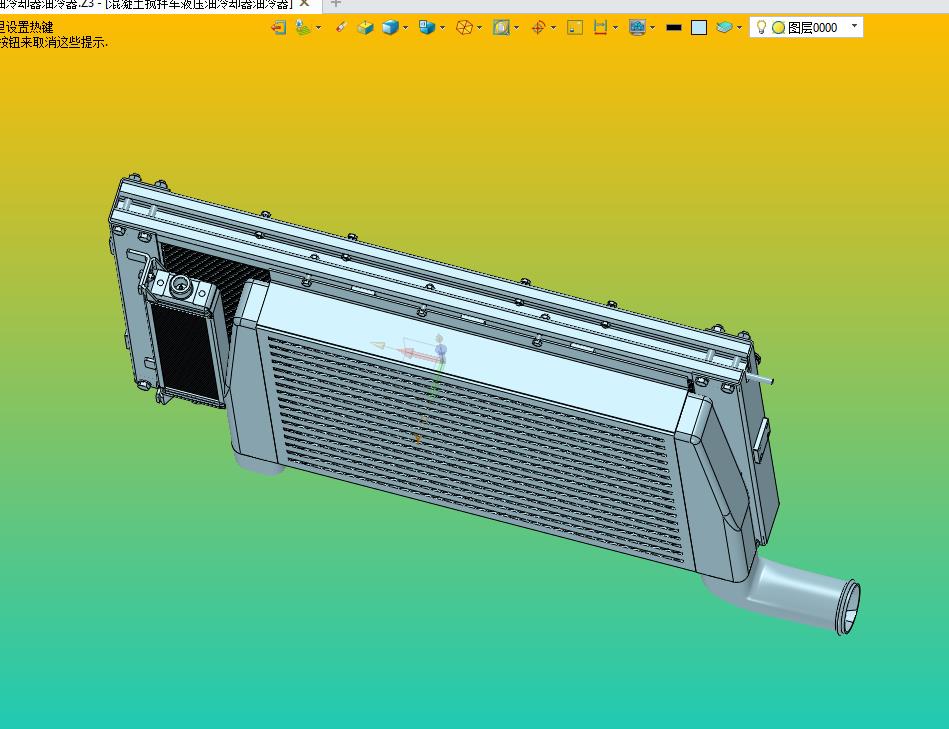Image resolution: width=949 pixels, height=729 pixels.
Task: Select the oil cooler document tab title
Action: (146, 4)
